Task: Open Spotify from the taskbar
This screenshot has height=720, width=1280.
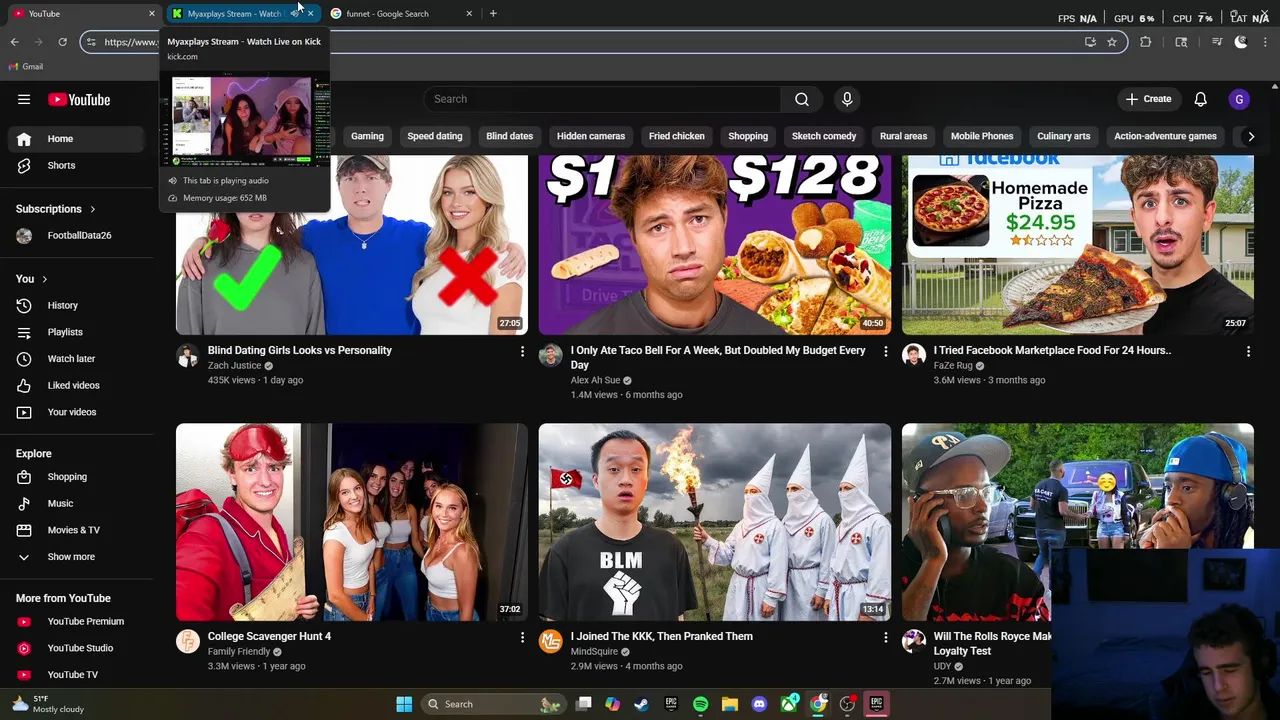Action: click(x=700, y=704)
